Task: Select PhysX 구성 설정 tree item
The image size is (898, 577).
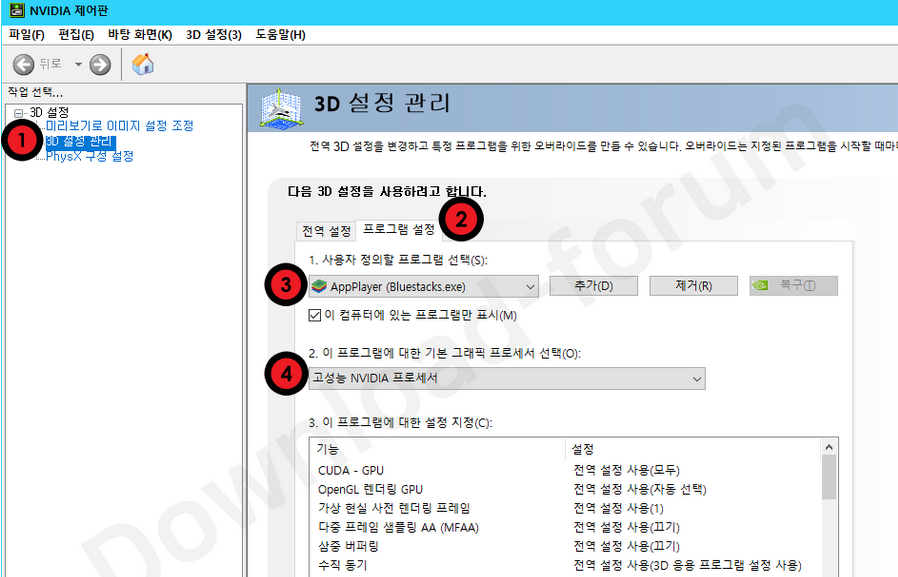Action: [x=90, y=156]
